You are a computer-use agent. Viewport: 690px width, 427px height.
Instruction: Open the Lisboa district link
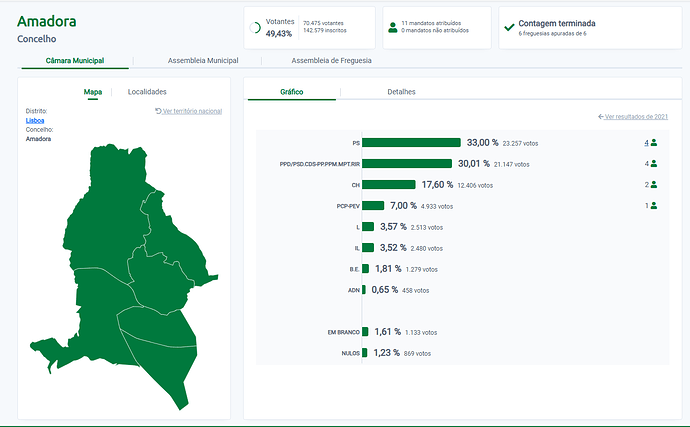tap(35, 120)
